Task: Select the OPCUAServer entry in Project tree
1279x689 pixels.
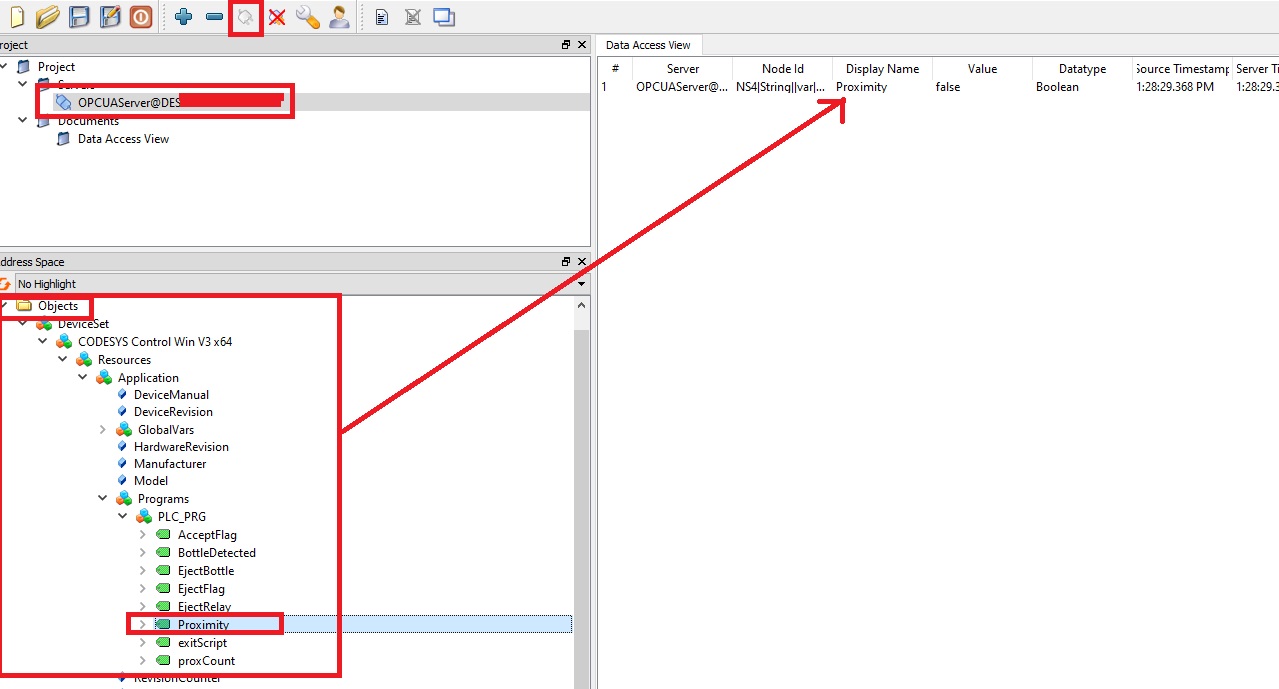Action: pyautogui.click(x=129, y=102)
